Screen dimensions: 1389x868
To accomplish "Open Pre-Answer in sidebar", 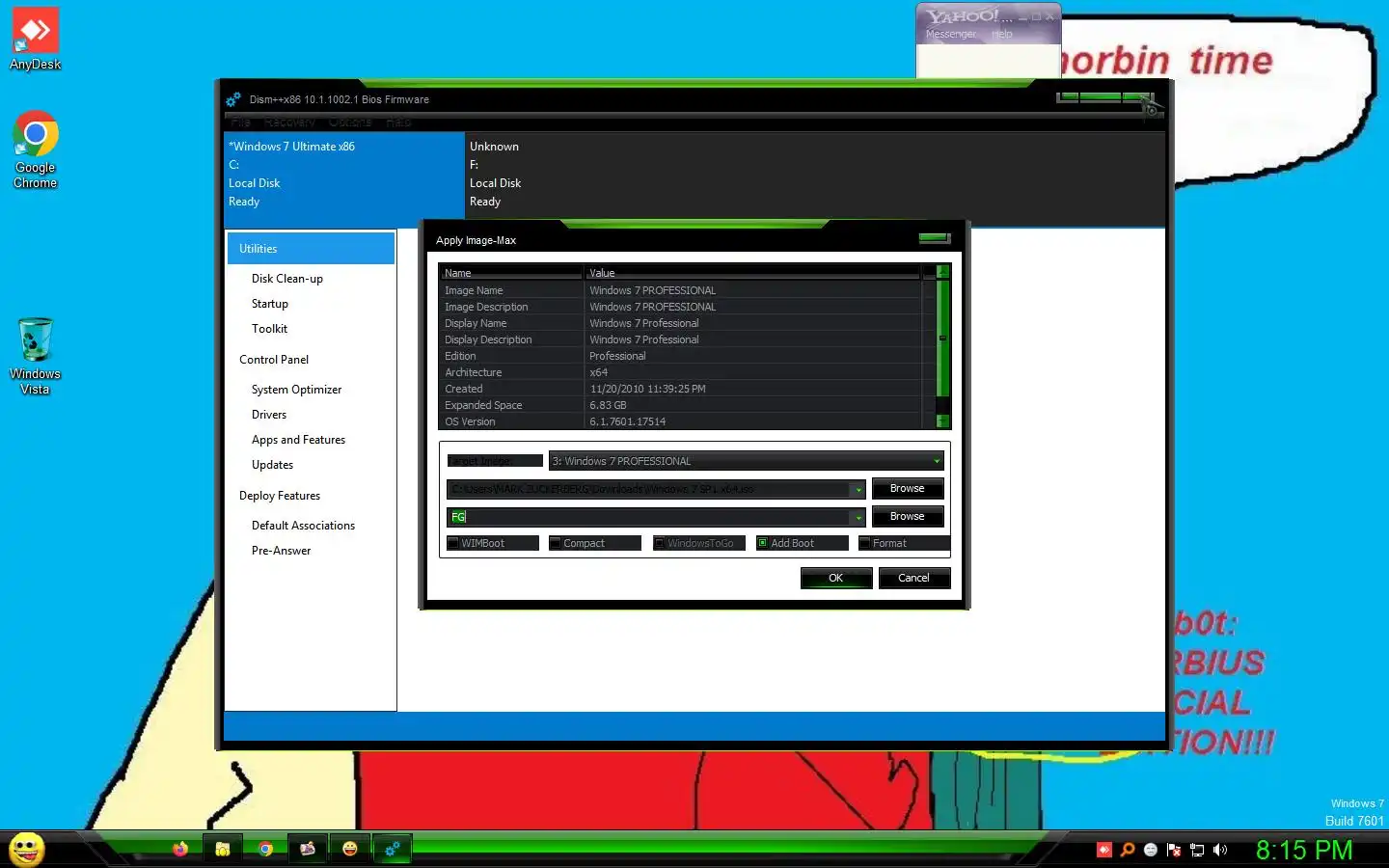I will [x=281, y=551].
